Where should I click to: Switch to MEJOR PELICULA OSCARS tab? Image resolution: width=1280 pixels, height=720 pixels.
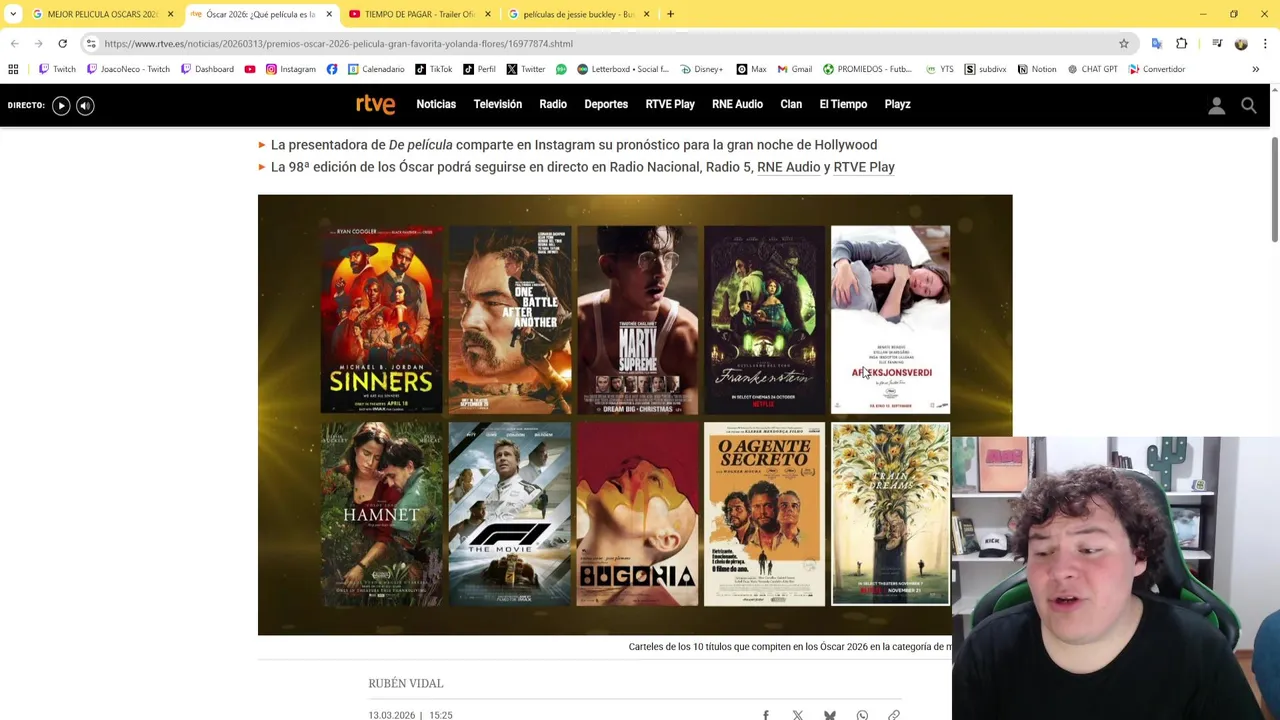tap(95, 14)
